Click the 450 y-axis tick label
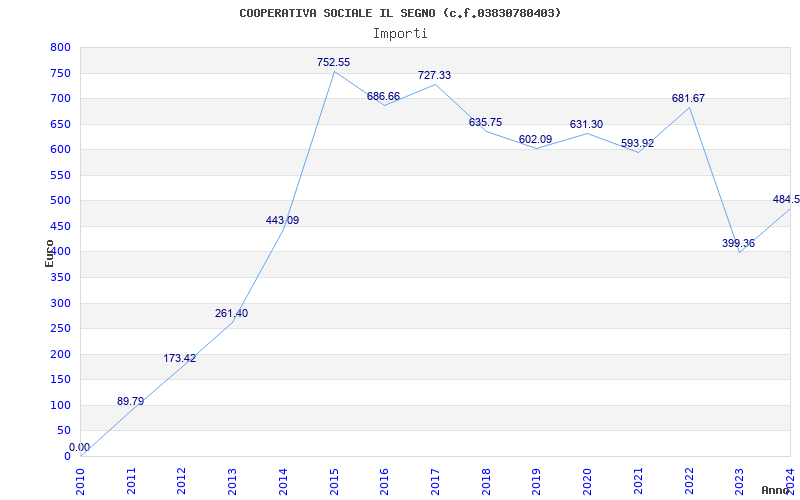This screenshot has height=500, width=800. pos(60,227)
